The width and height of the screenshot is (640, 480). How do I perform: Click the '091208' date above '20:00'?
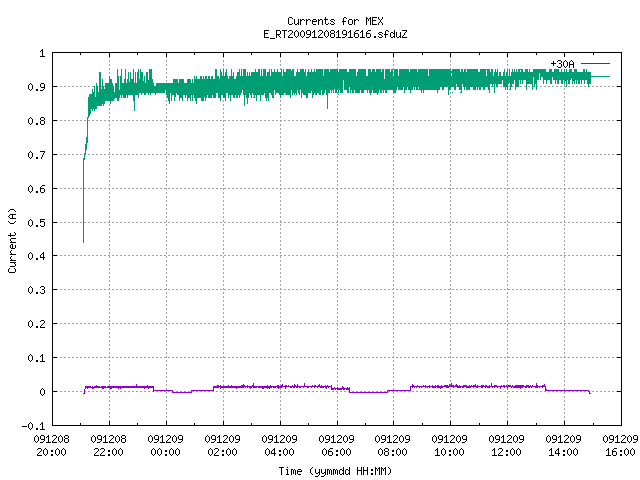point(51,439)
